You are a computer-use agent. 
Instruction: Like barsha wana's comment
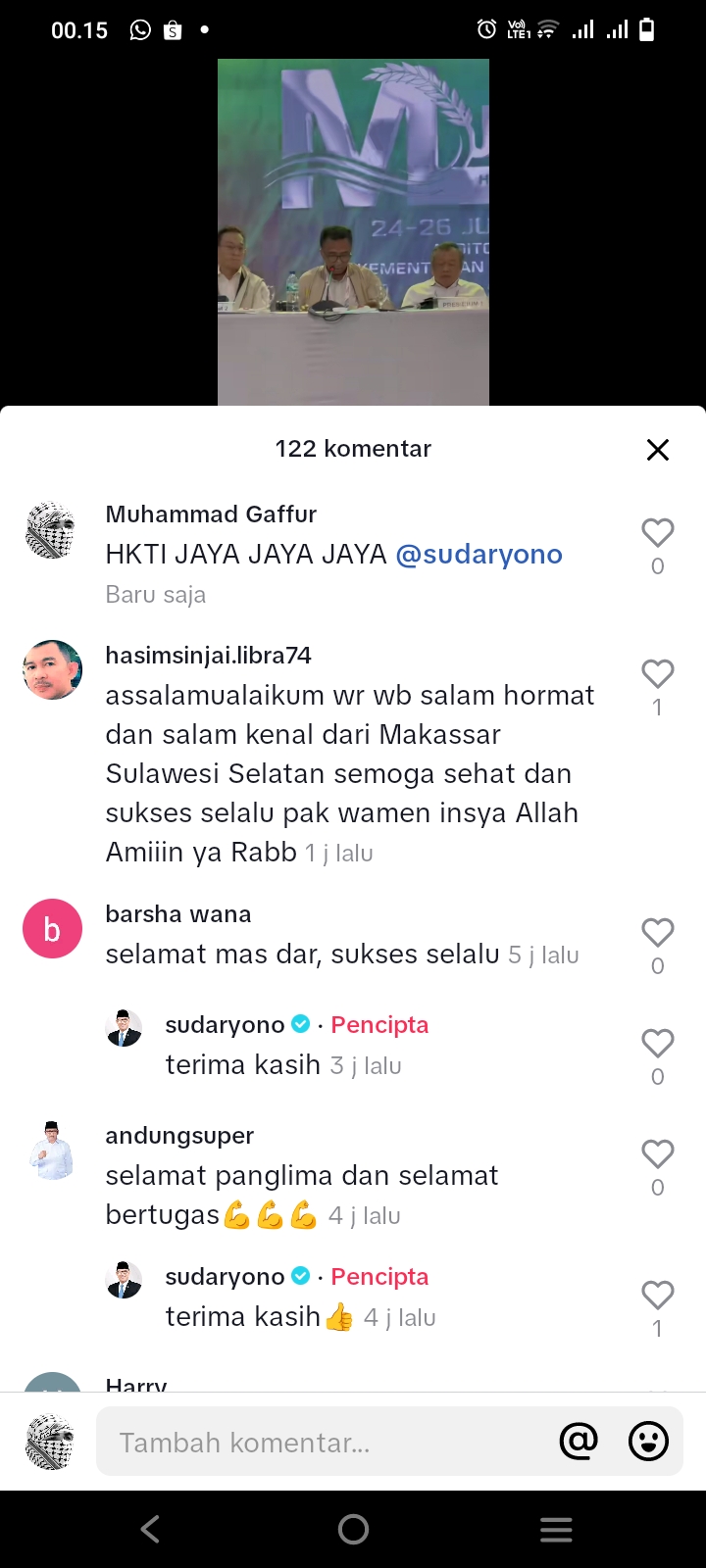(x=658, y=933)
